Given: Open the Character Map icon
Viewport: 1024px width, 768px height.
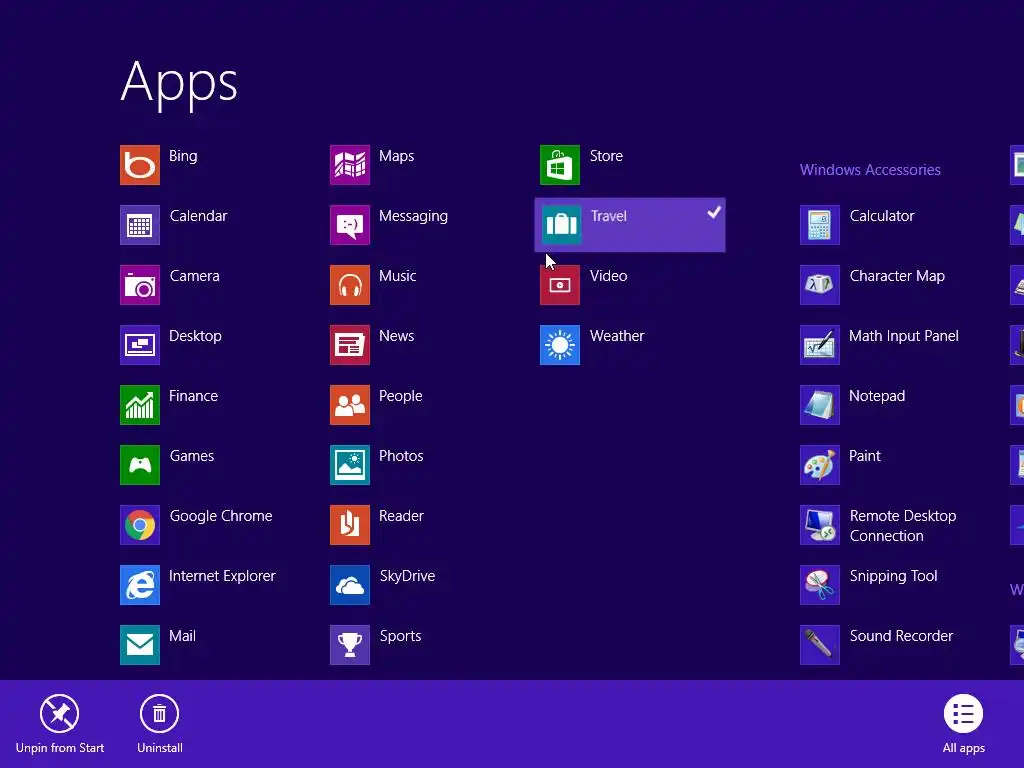Looking at the screenshot, I should point(820,285).
